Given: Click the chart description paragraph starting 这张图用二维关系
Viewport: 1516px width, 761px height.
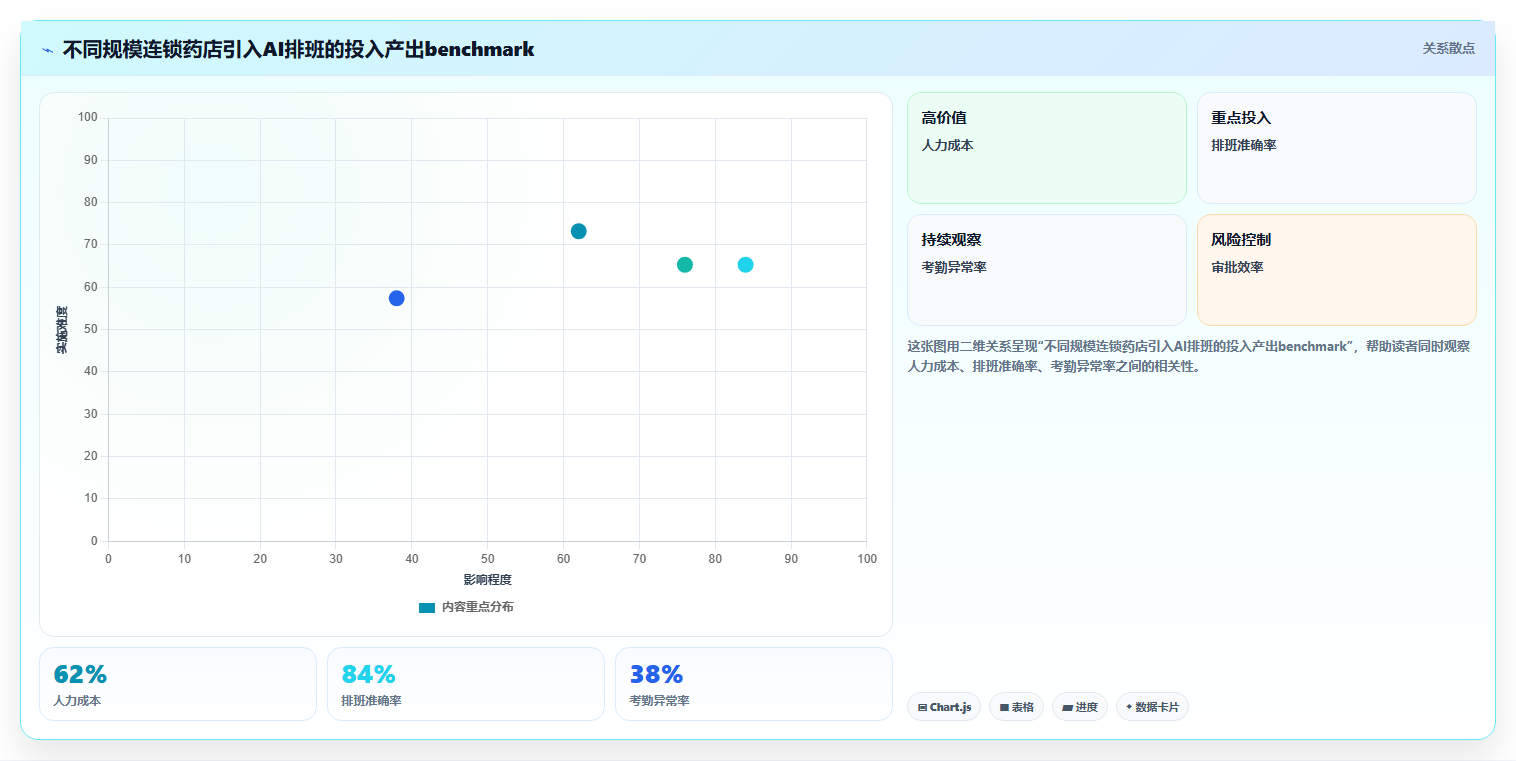Looking at the screenshot, I should pyautogui.click(x=1189, y=356).
